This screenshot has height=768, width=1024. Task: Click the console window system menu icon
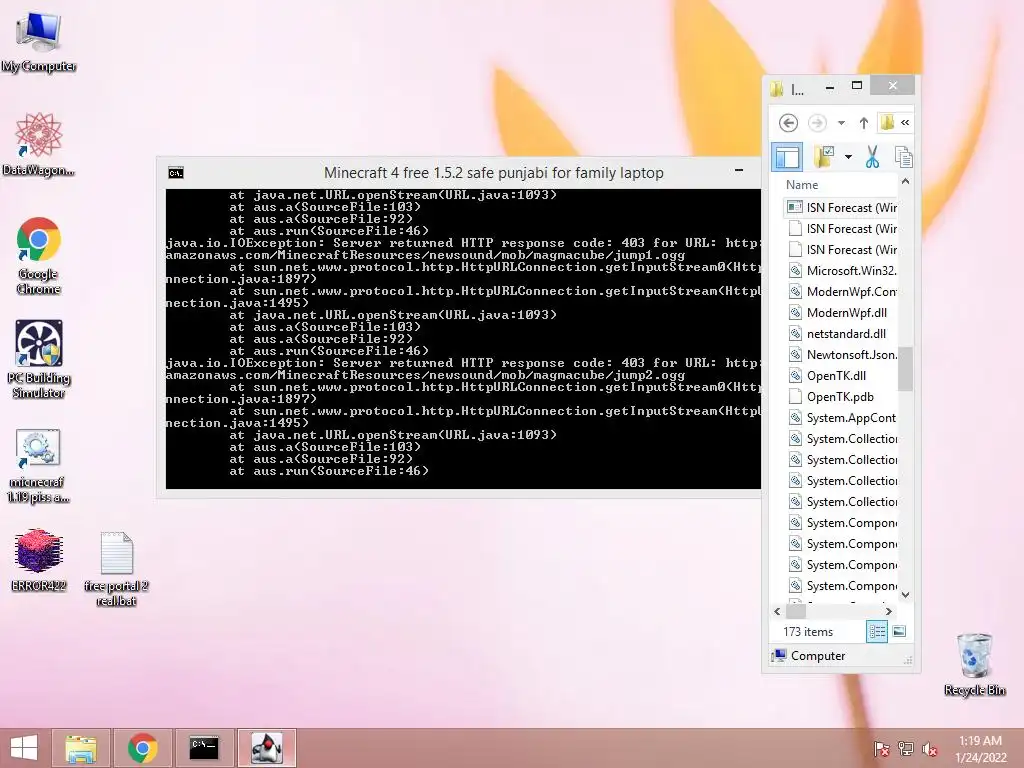click(x=176, y=172)
